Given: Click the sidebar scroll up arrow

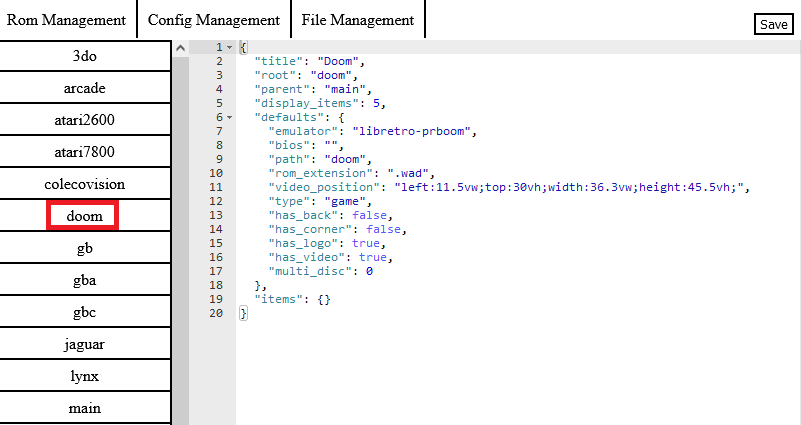Looking at the screenshot, I should [x=180, y=47].
